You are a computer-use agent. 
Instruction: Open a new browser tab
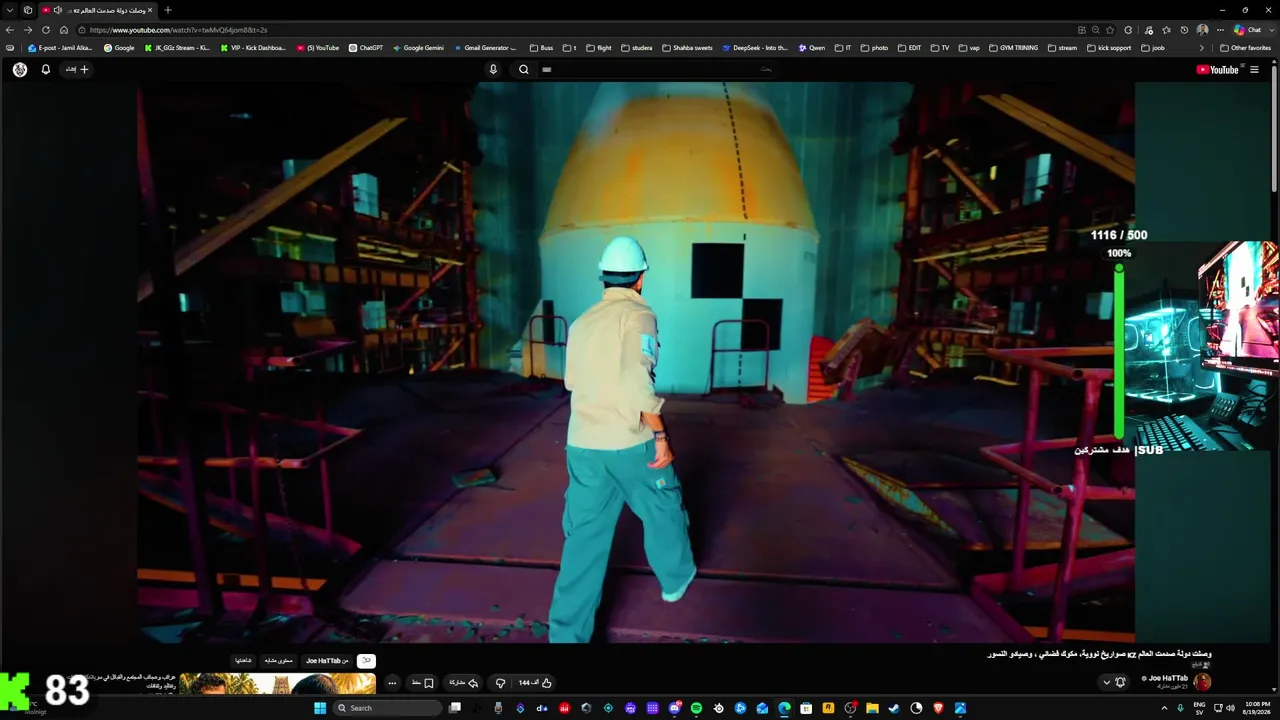[x=168, y=10]
